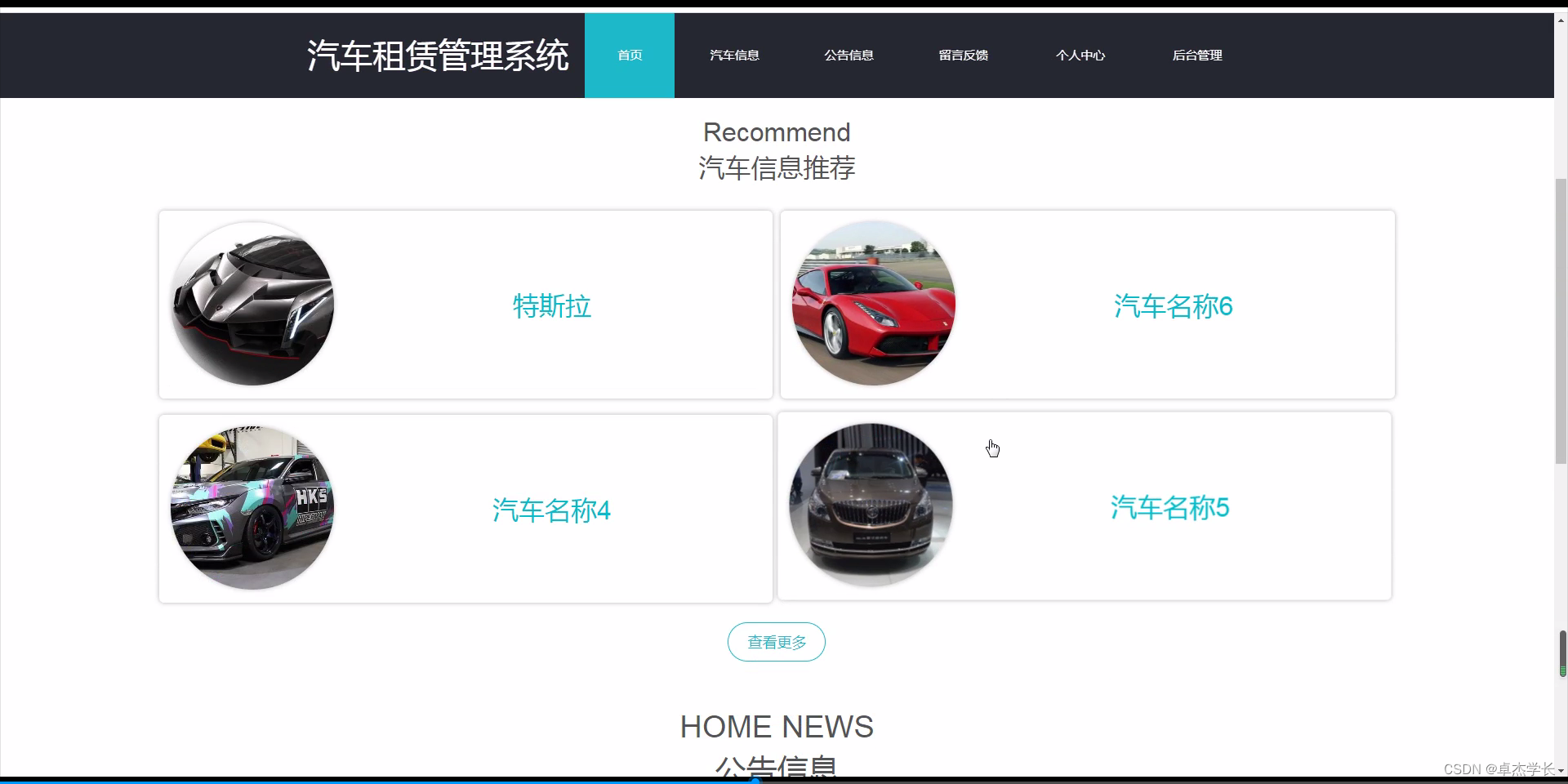Open the 首页 navigation tab

click(x=630, y=56)
